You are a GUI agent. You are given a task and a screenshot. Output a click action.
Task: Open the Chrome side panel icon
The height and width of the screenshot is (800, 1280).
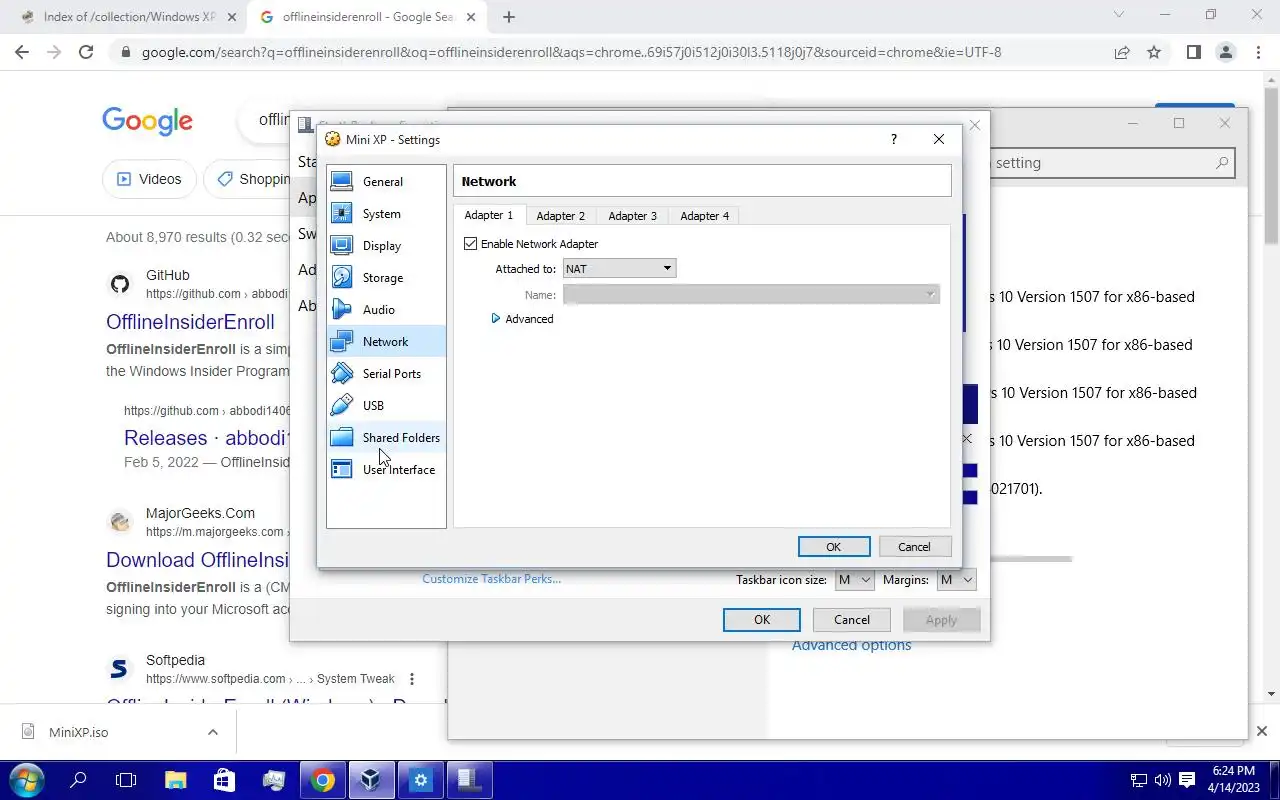1193,52
